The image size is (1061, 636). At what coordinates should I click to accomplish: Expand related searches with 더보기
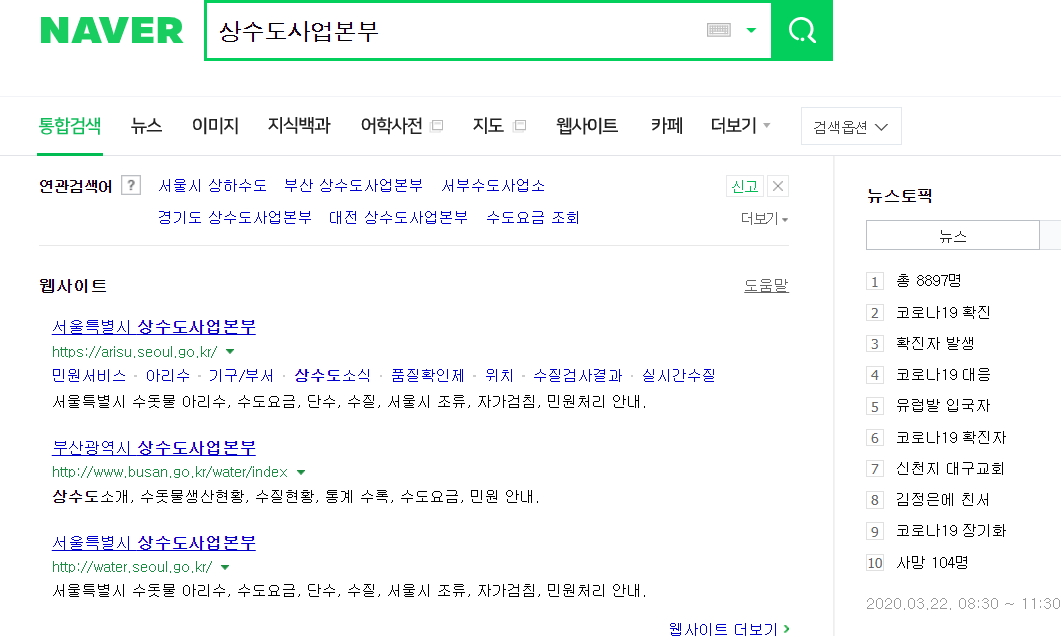pyautogui.click(x=765, y=219)
